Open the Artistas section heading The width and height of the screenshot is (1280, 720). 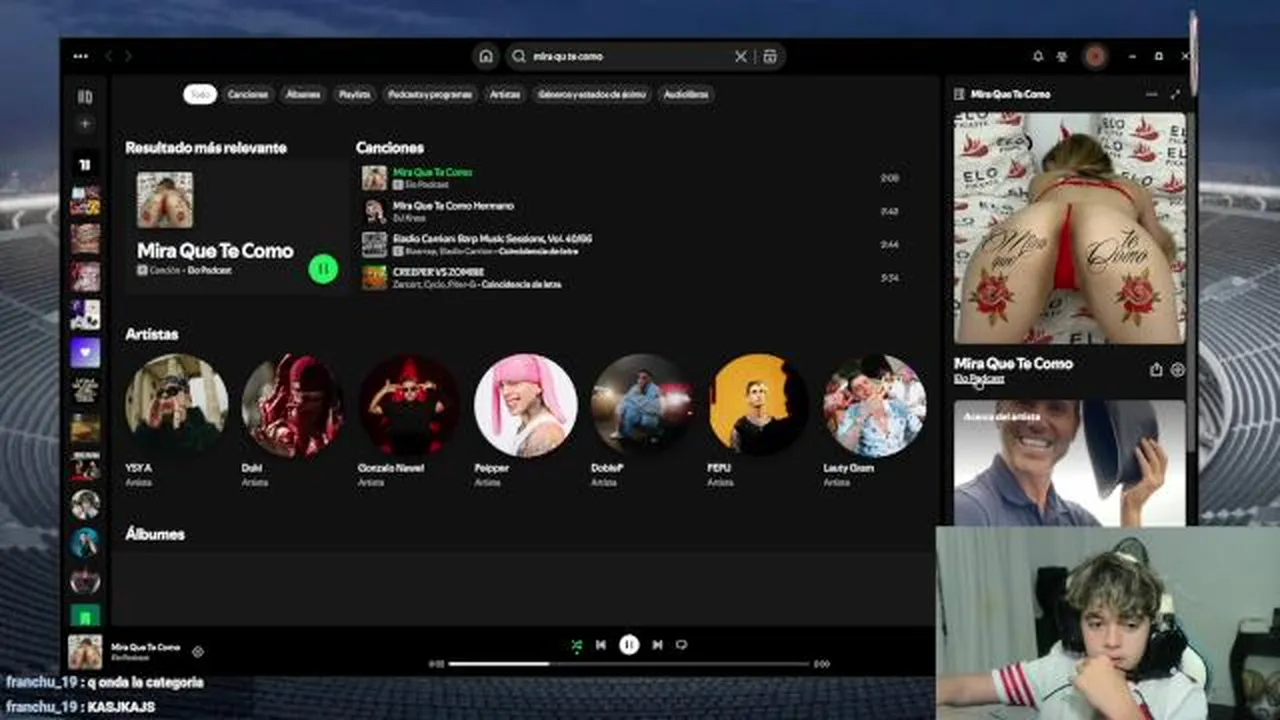152,334
